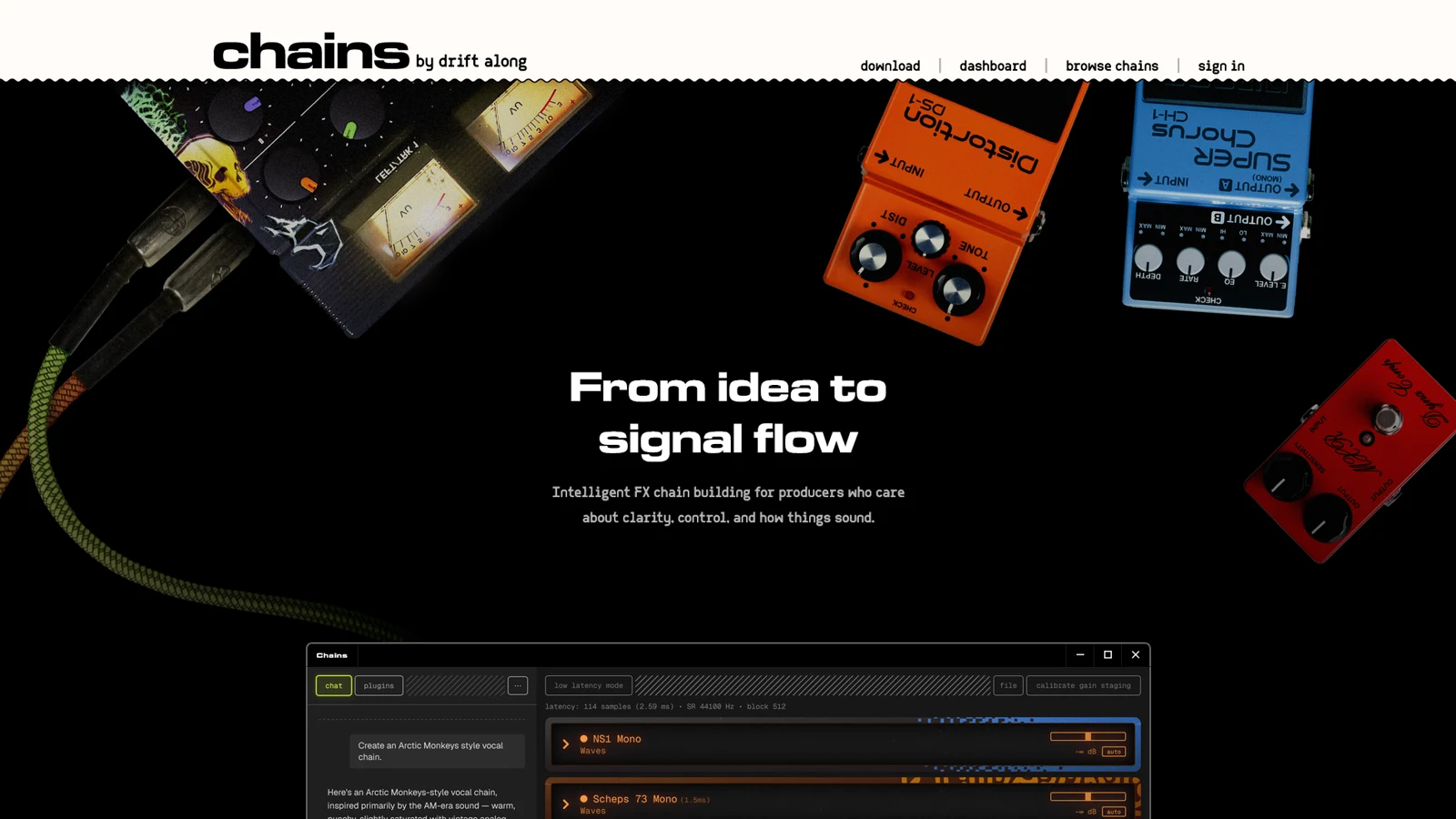
Task: Click the chains by drift along logo
Action: tap(369, 52)
